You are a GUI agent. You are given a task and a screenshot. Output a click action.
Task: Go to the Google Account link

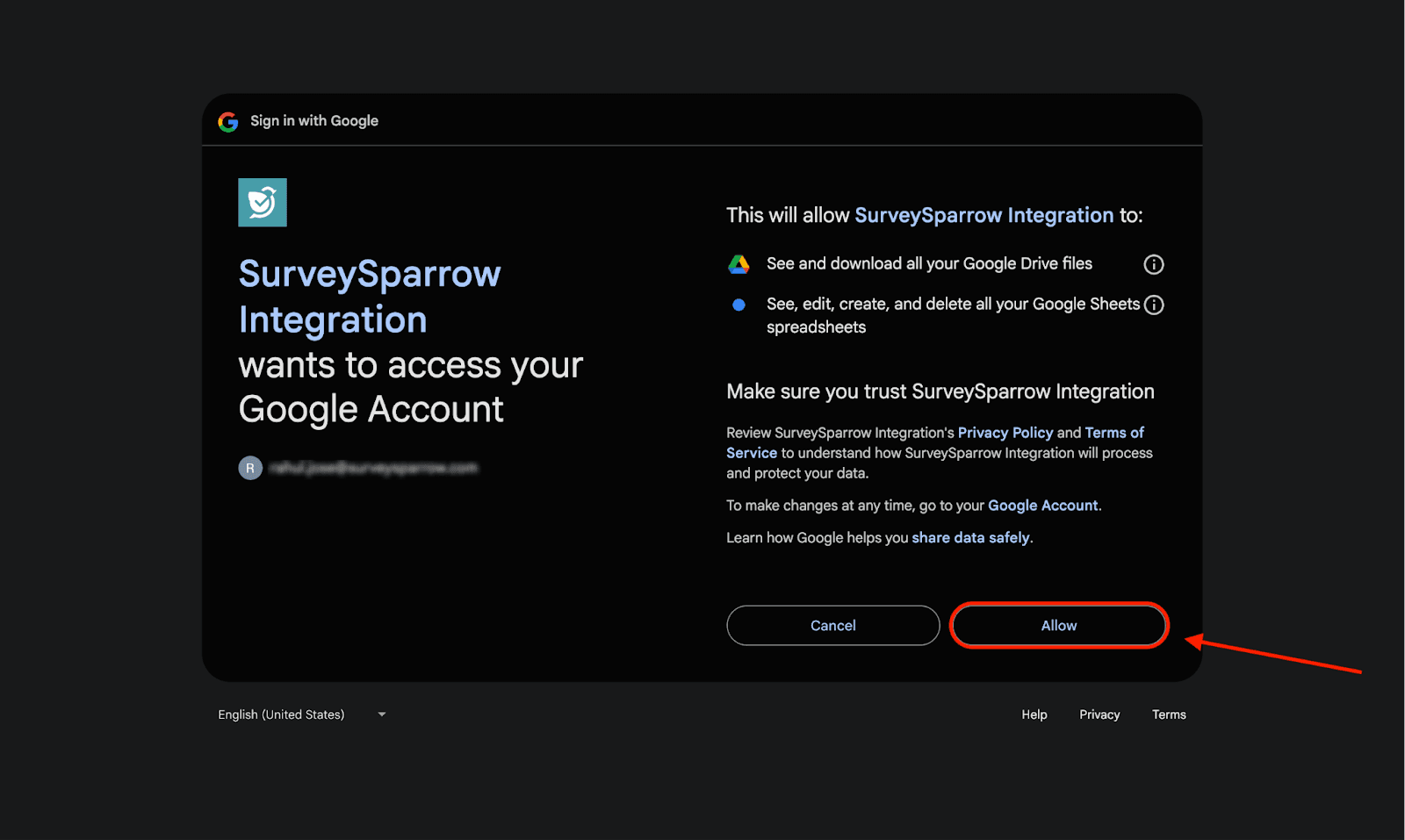(x=1042, y=506)
